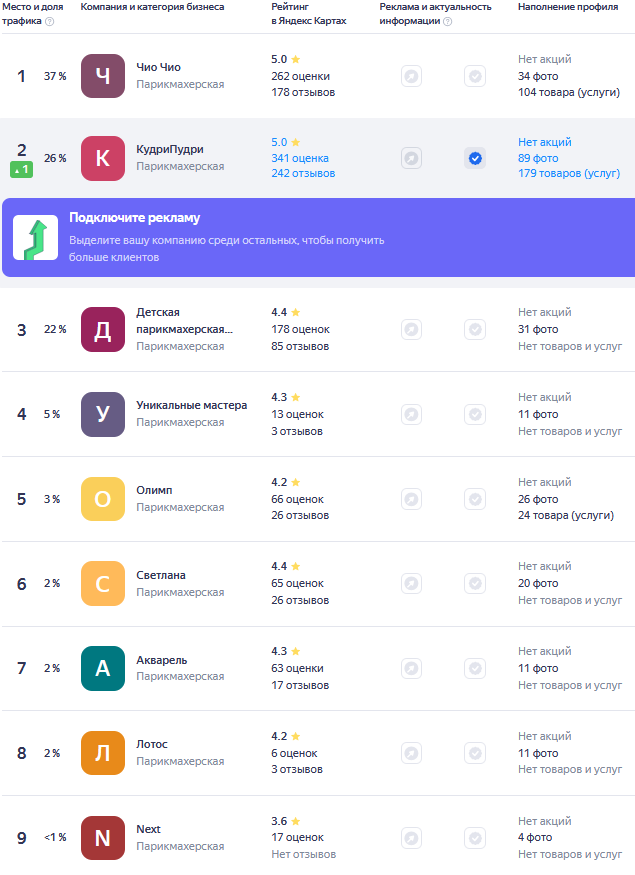Click the Наполнение профиля column header
The height and width of the screenshot is (875, 635).
tap(568, 7)
